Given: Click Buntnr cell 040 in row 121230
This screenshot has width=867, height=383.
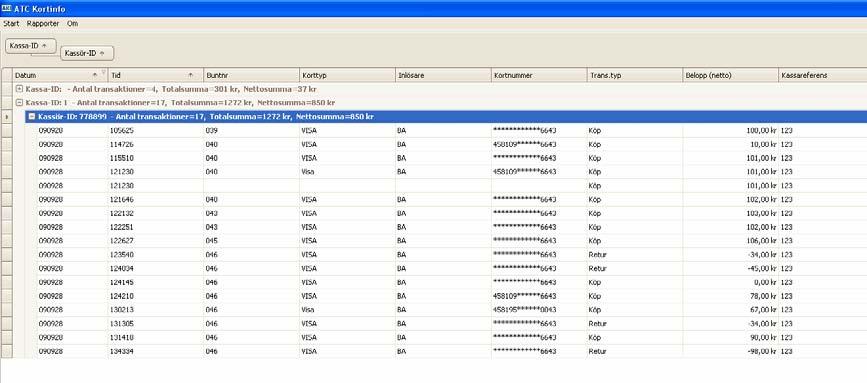Looking at the screenshot, I should [252, 172].
